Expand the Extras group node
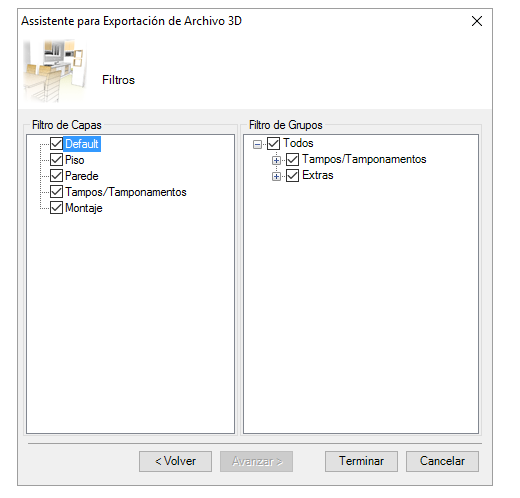 [276, 176]
